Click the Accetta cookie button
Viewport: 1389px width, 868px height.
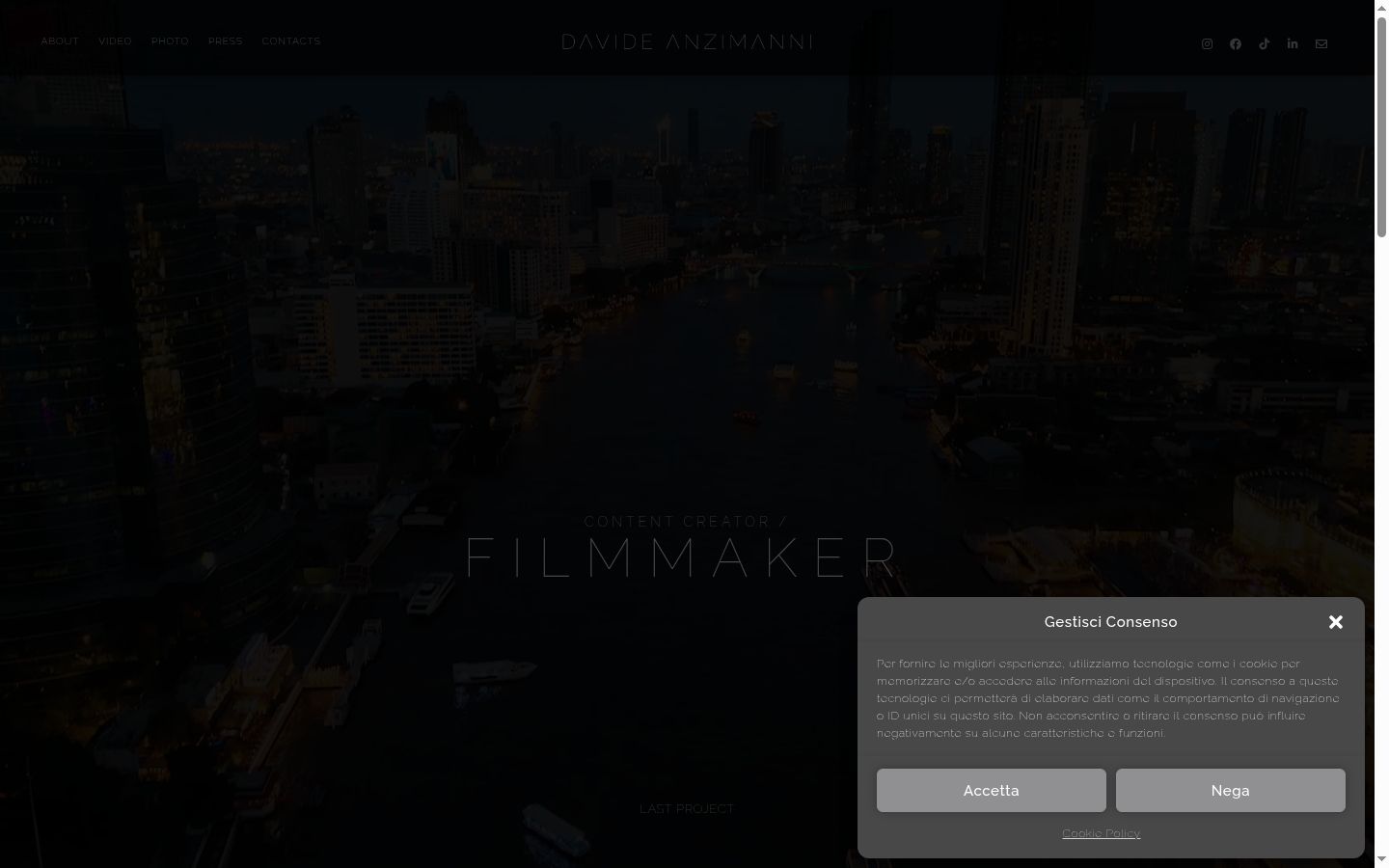[x=992, y=790]
